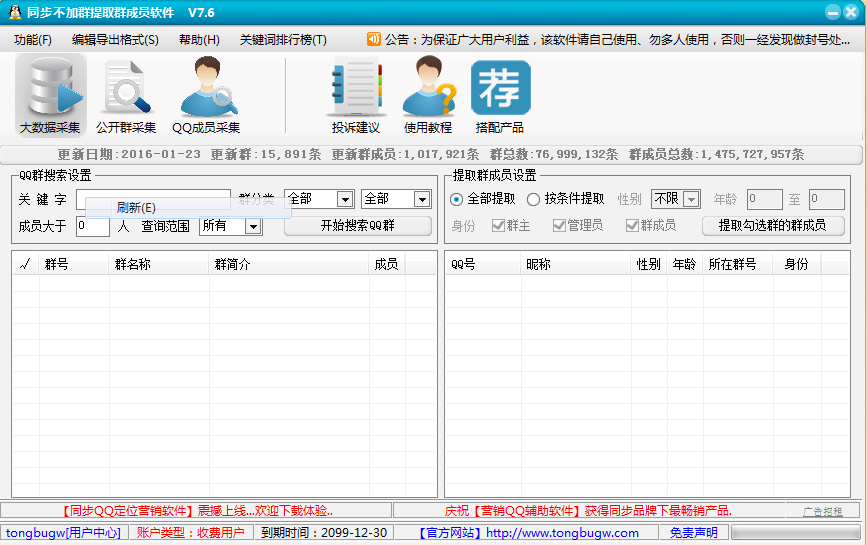The image size is (867, 545).
Task: Click the speaker announcement icon
Action: [x=374, y=39]
